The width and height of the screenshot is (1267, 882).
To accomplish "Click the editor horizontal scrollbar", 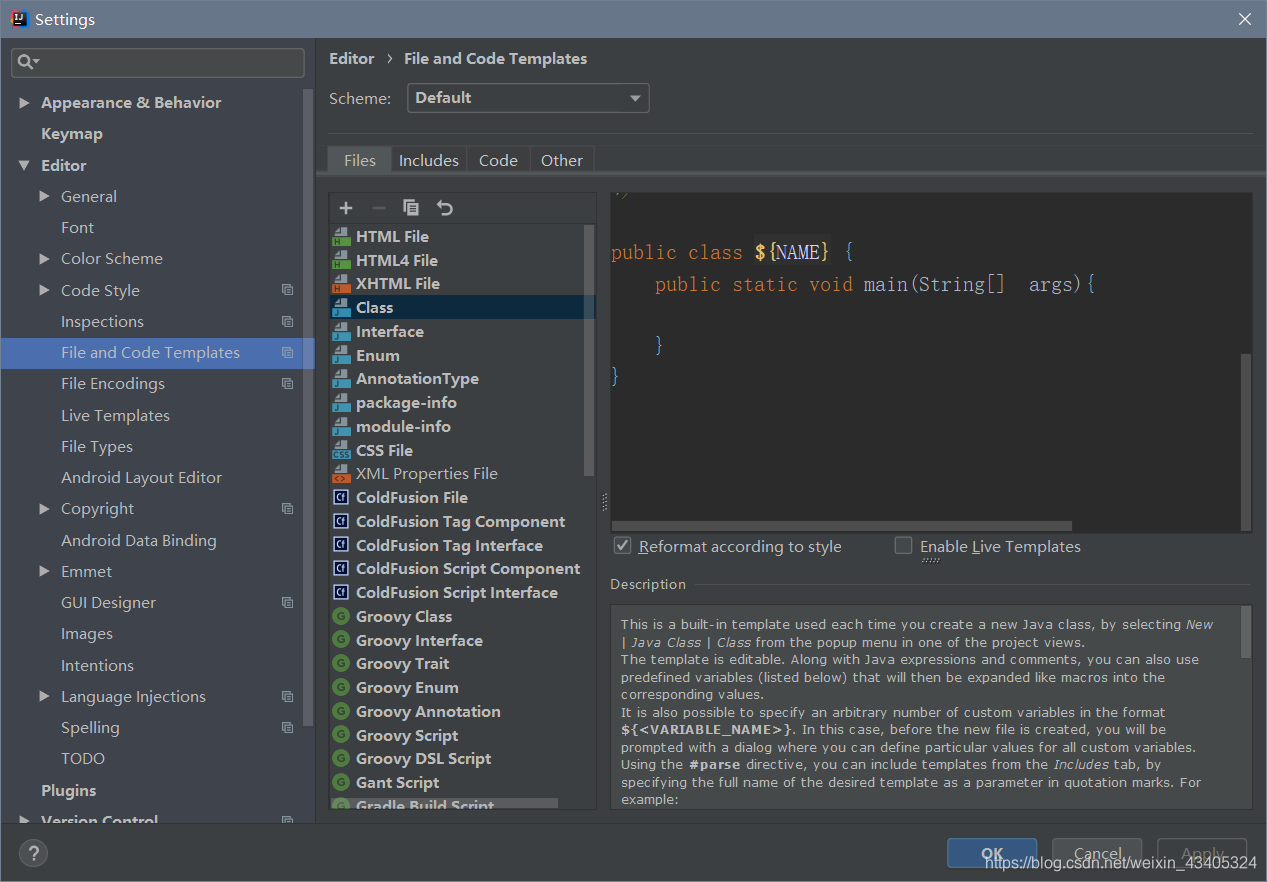I will click(x=842, y=525).
